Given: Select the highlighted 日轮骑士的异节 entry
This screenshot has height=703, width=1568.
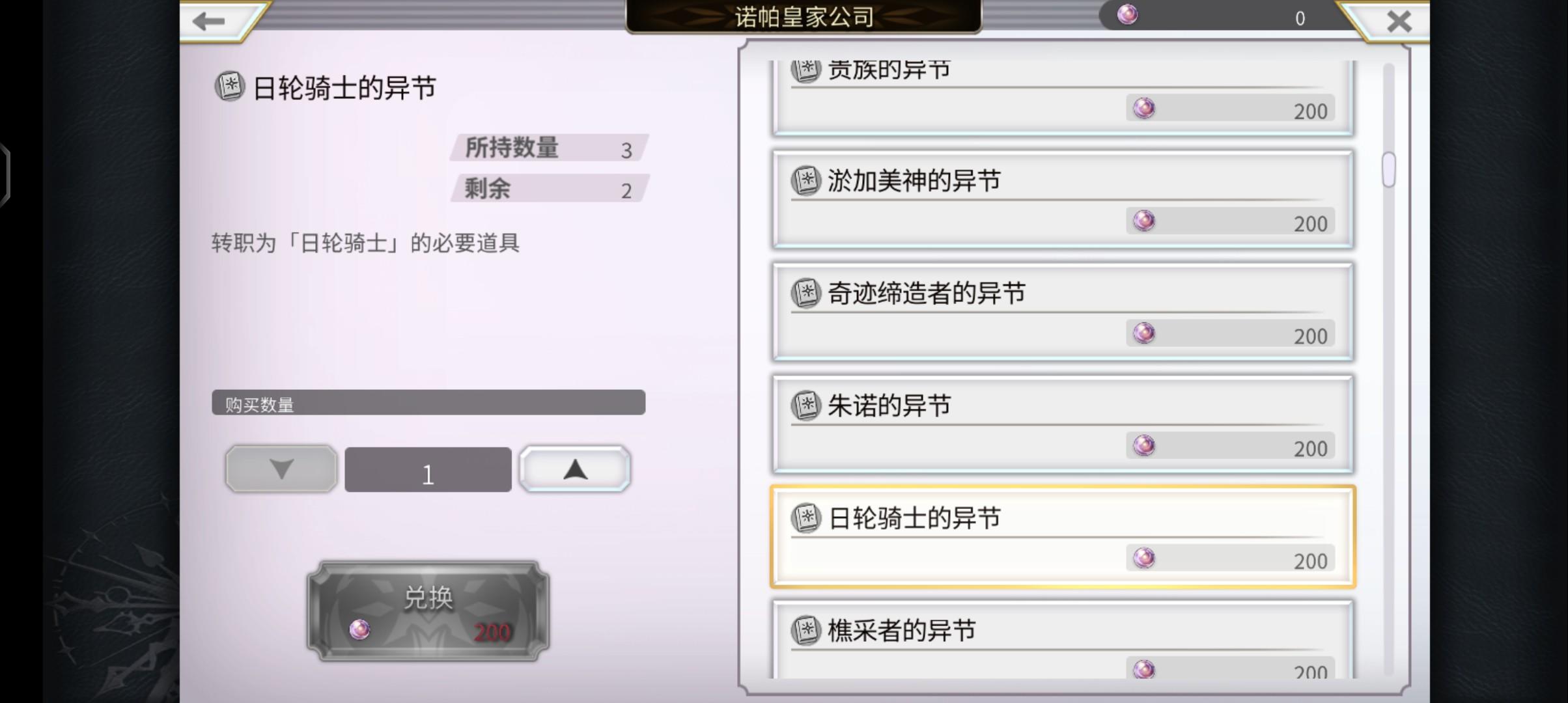Looking at the screenshot, I should pos(1063,537).
